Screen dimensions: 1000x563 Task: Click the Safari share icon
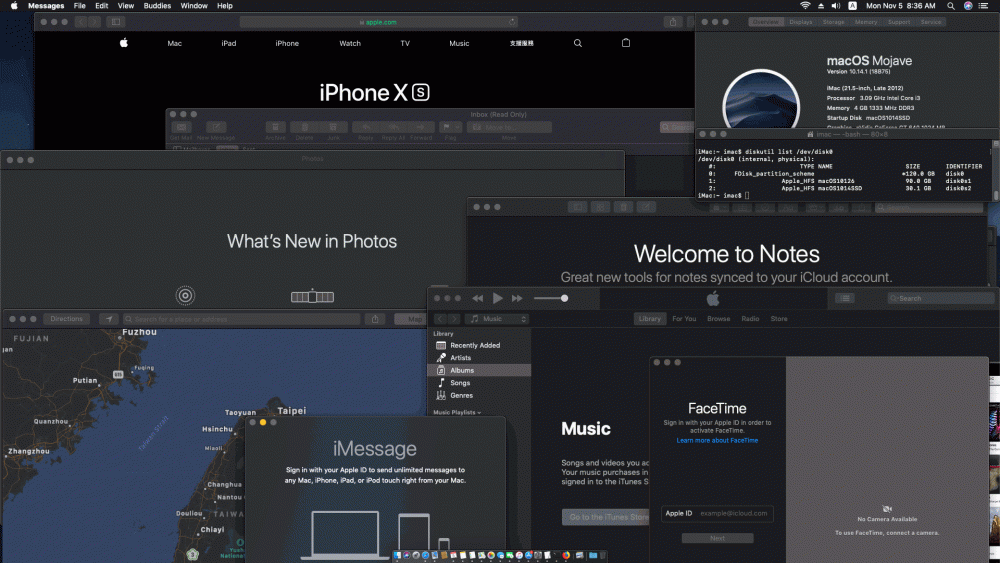click(x=673, y=22)
